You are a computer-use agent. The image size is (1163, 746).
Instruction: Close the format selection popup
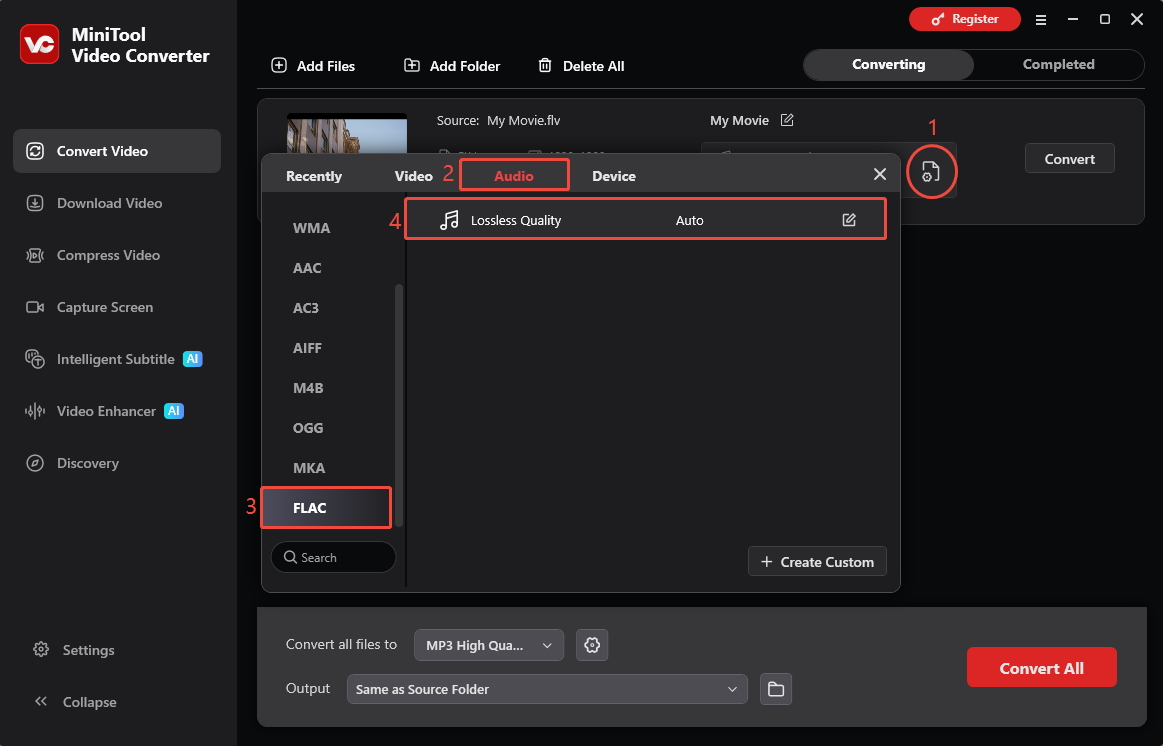coord(880,174)
